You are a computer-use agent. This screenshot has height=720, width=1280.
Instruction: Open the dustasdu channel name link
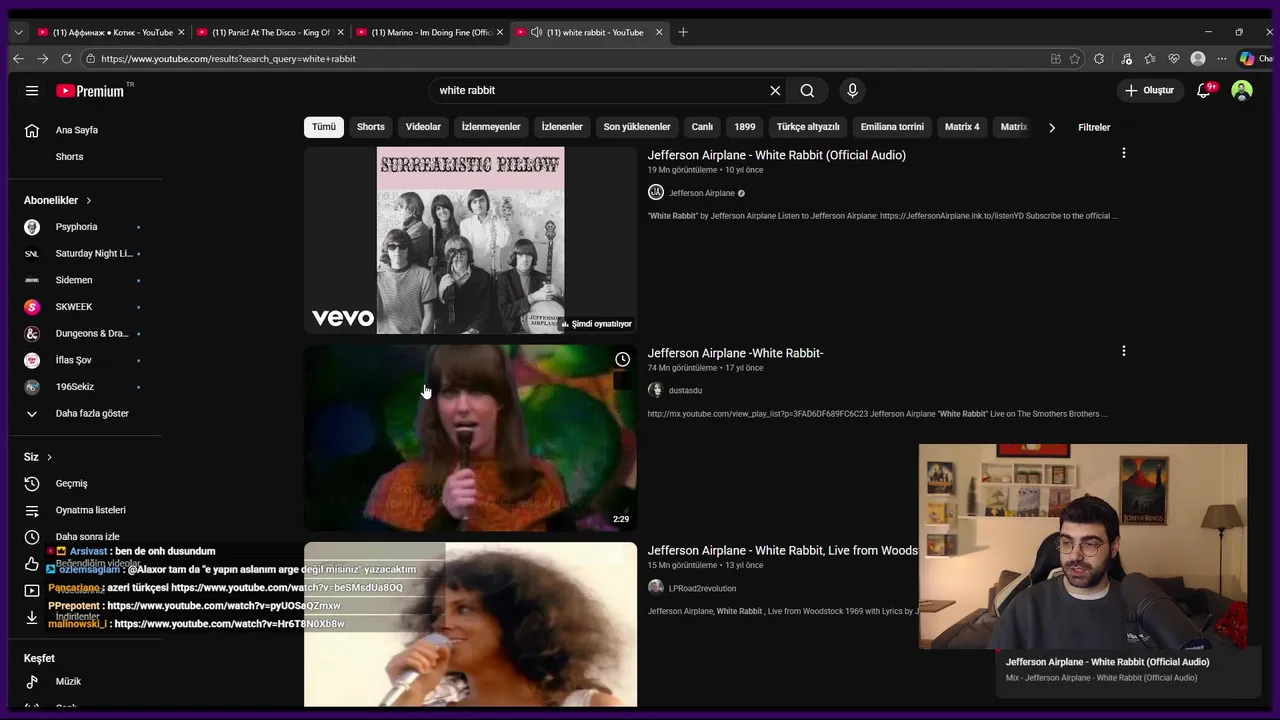tap(685, 390)
